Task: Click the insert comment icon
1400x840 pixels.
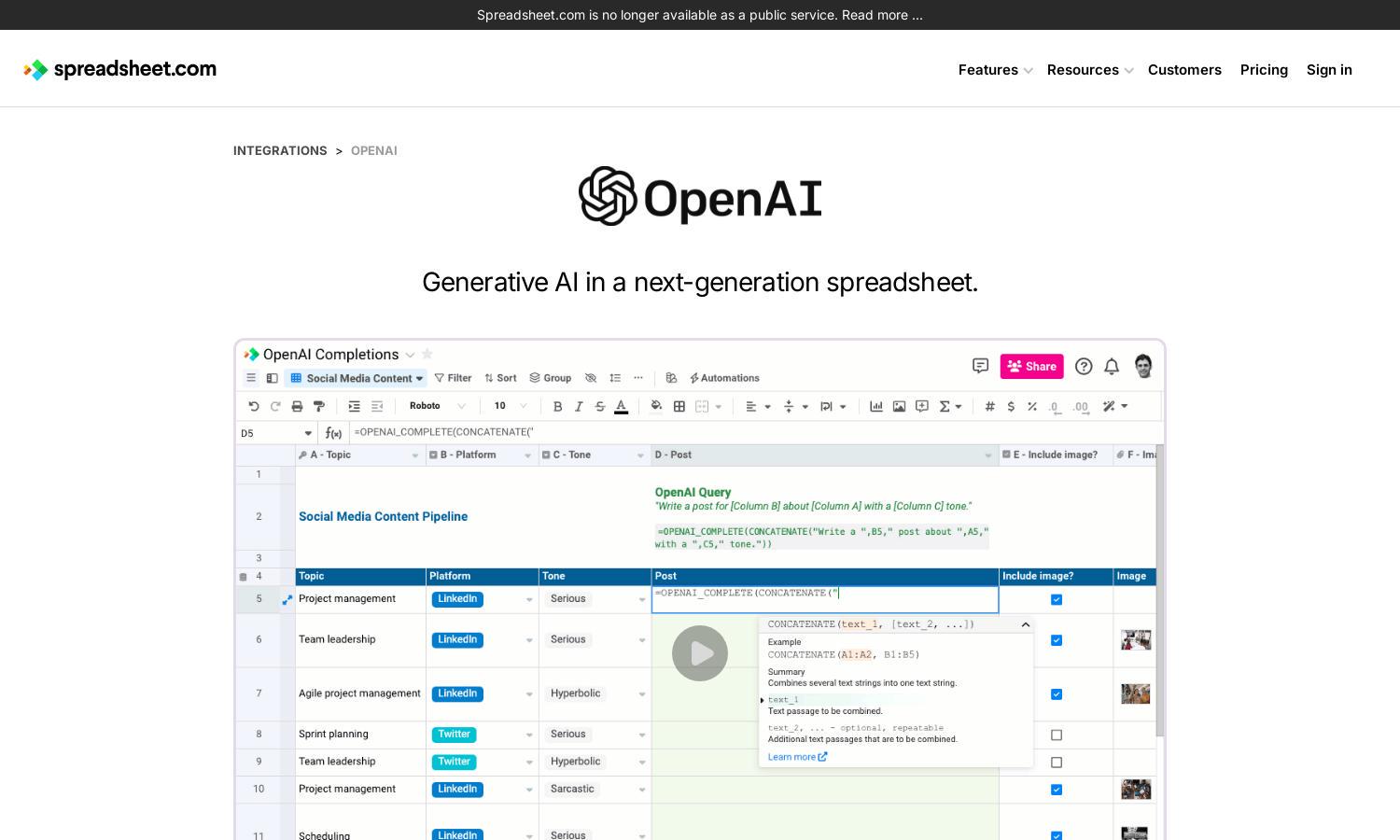Action: tap(922, 406)
